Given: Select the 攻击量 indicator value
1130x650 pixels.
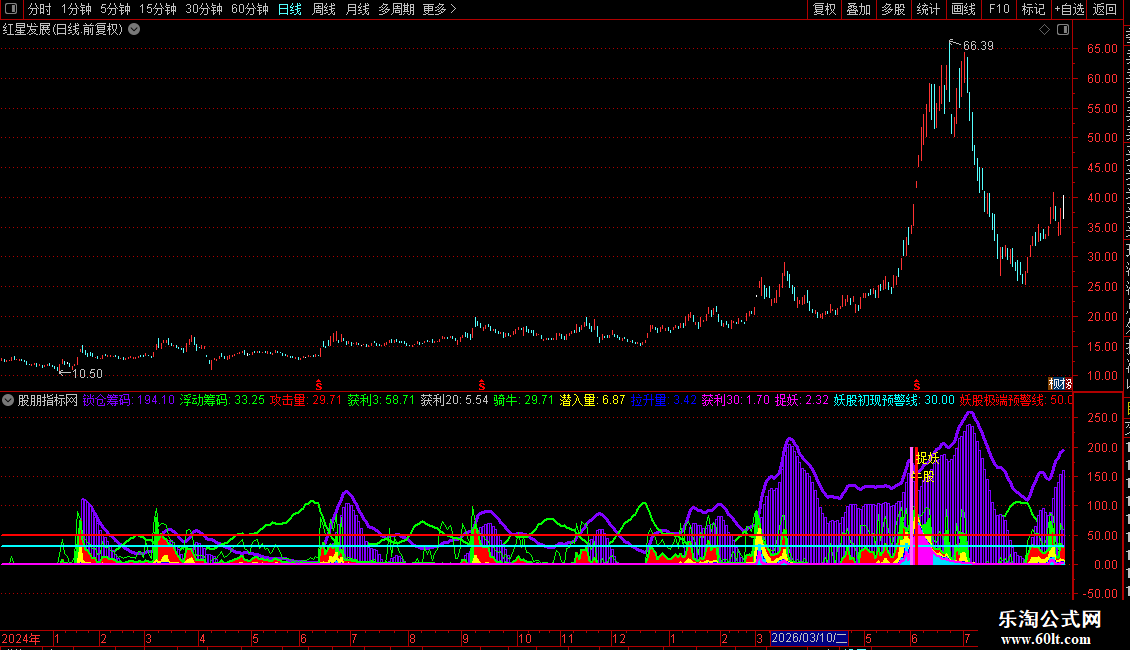Looking at the screenshot, I should coord(306,400).
